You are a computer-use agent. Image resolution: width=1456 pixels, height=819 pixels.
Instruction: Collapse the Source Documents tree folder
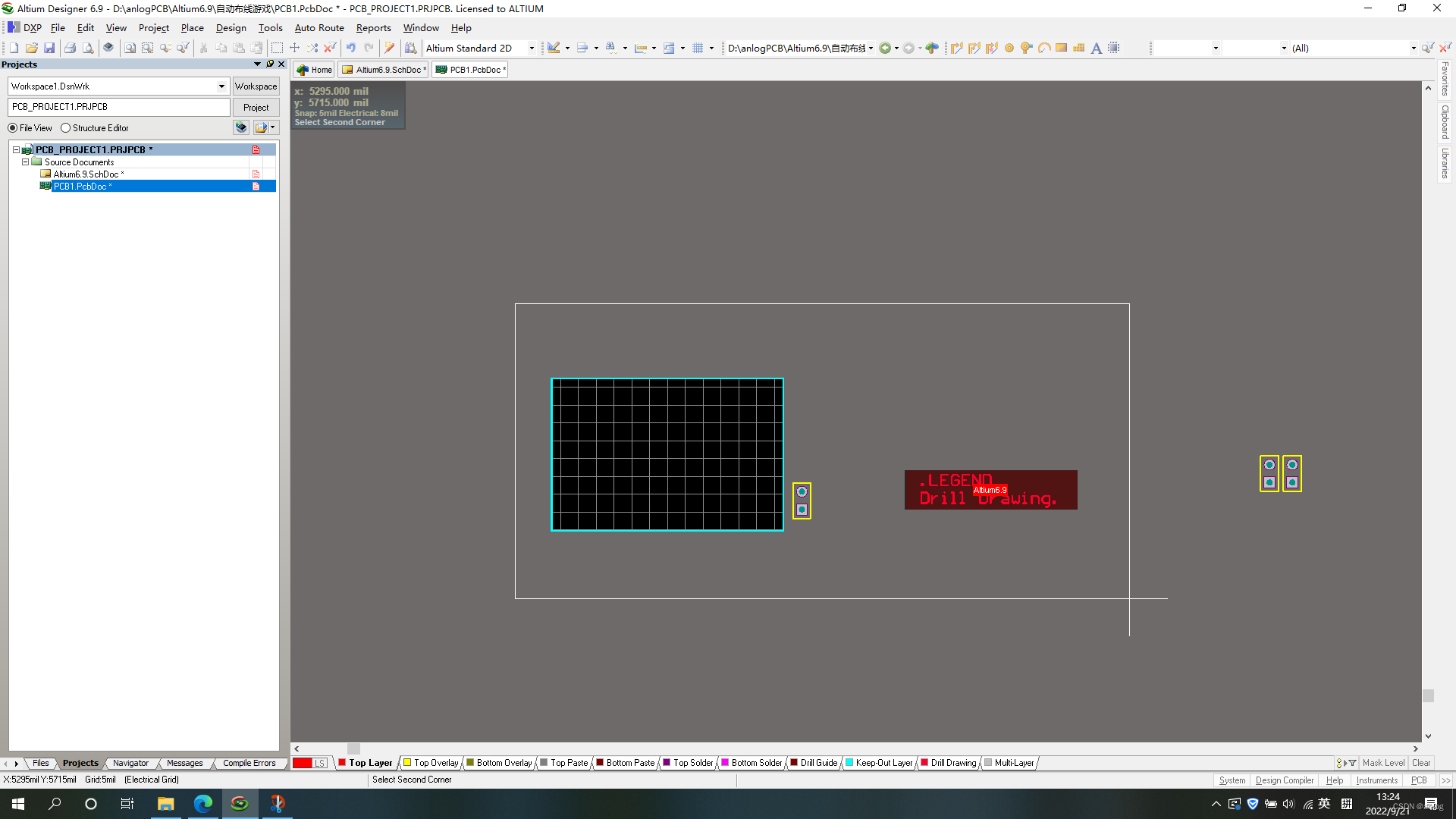[25, 162]
